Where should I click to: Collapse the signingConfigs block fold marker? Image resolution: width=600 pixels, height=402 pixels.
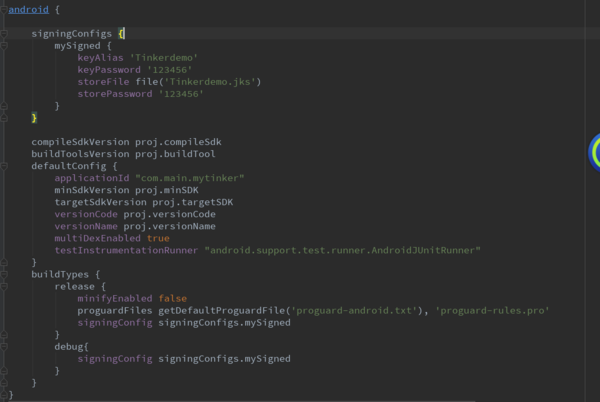[x=3, y=34]
